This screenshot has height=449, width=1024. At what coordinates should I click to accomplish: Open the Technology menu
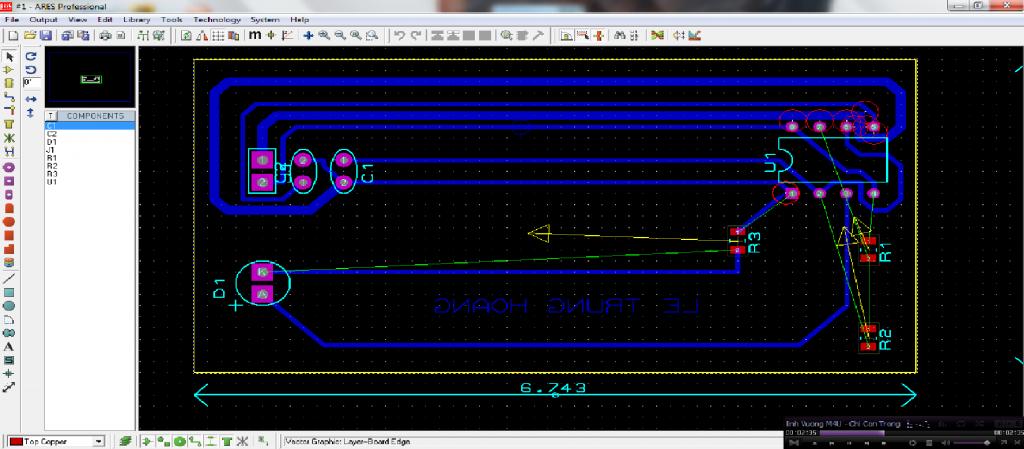click(217, 19)
